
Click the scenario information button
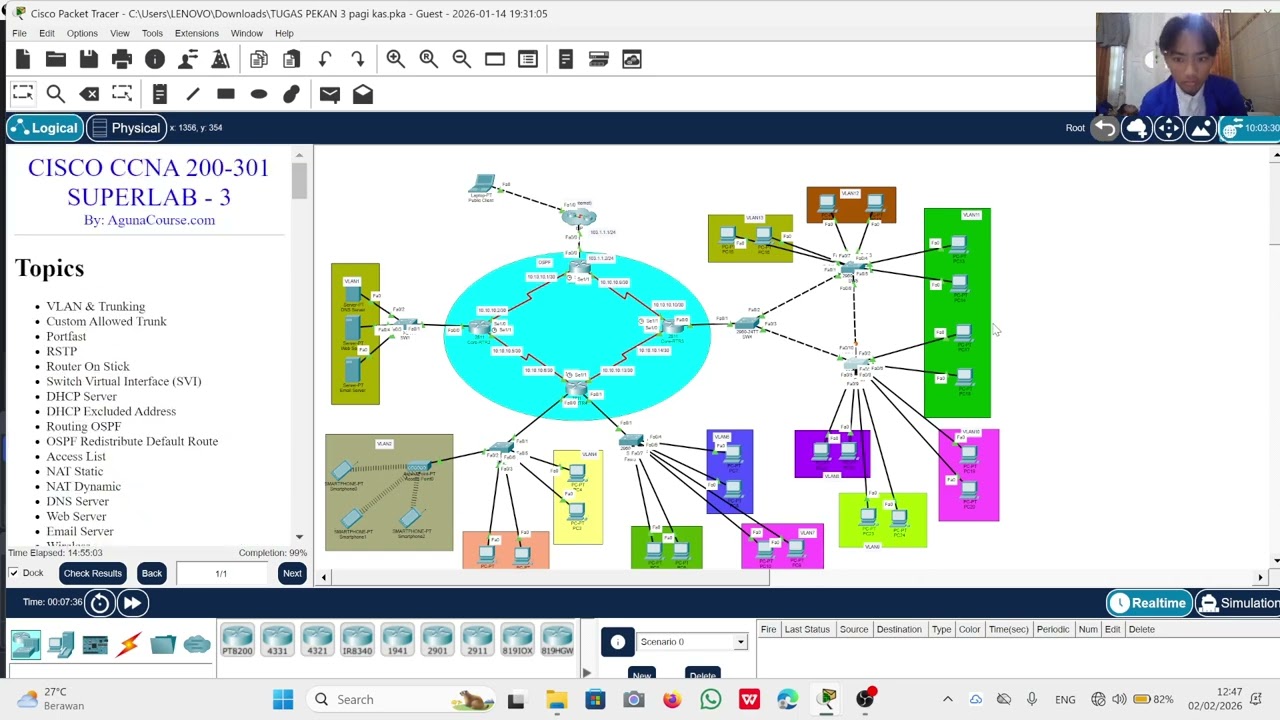tap(618, 642)
